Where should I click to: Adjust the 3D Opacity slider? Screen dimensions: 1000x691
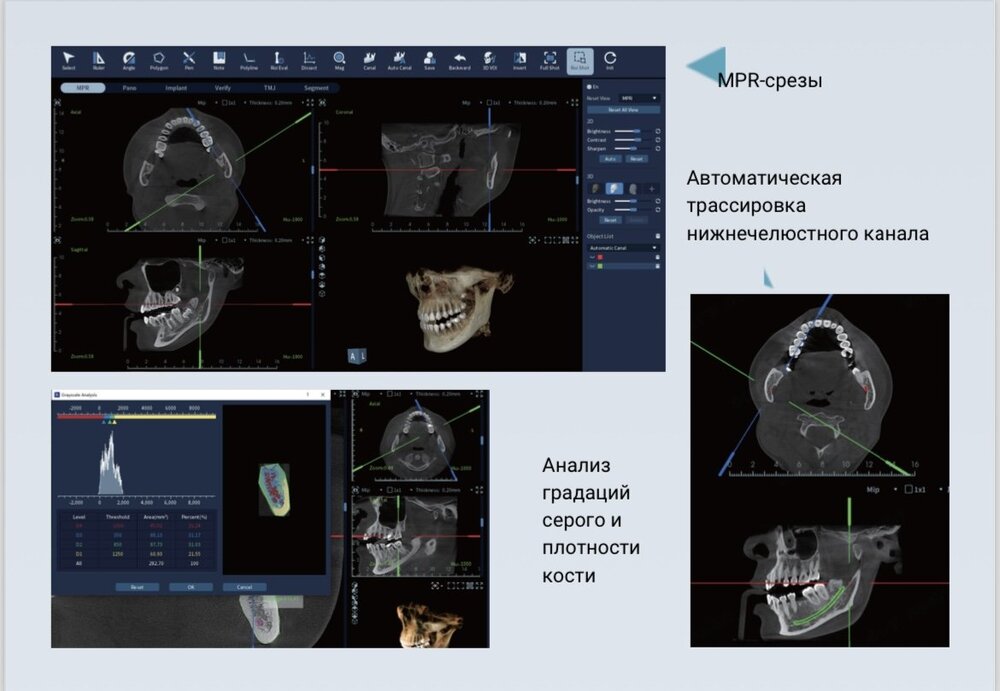(x=633, y=210)
